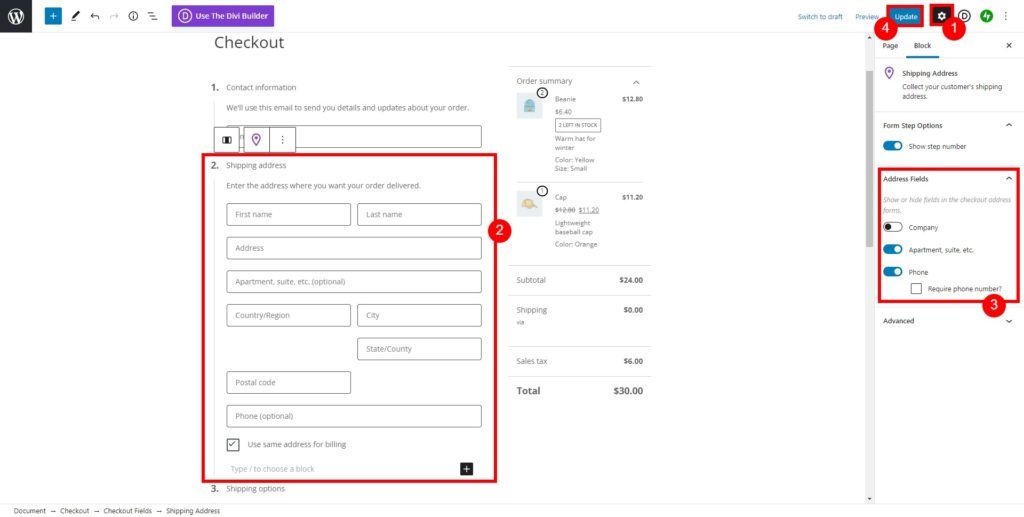Click the Last name field
The width and height of the screenshot is (1024, 517).
(419, 214)
